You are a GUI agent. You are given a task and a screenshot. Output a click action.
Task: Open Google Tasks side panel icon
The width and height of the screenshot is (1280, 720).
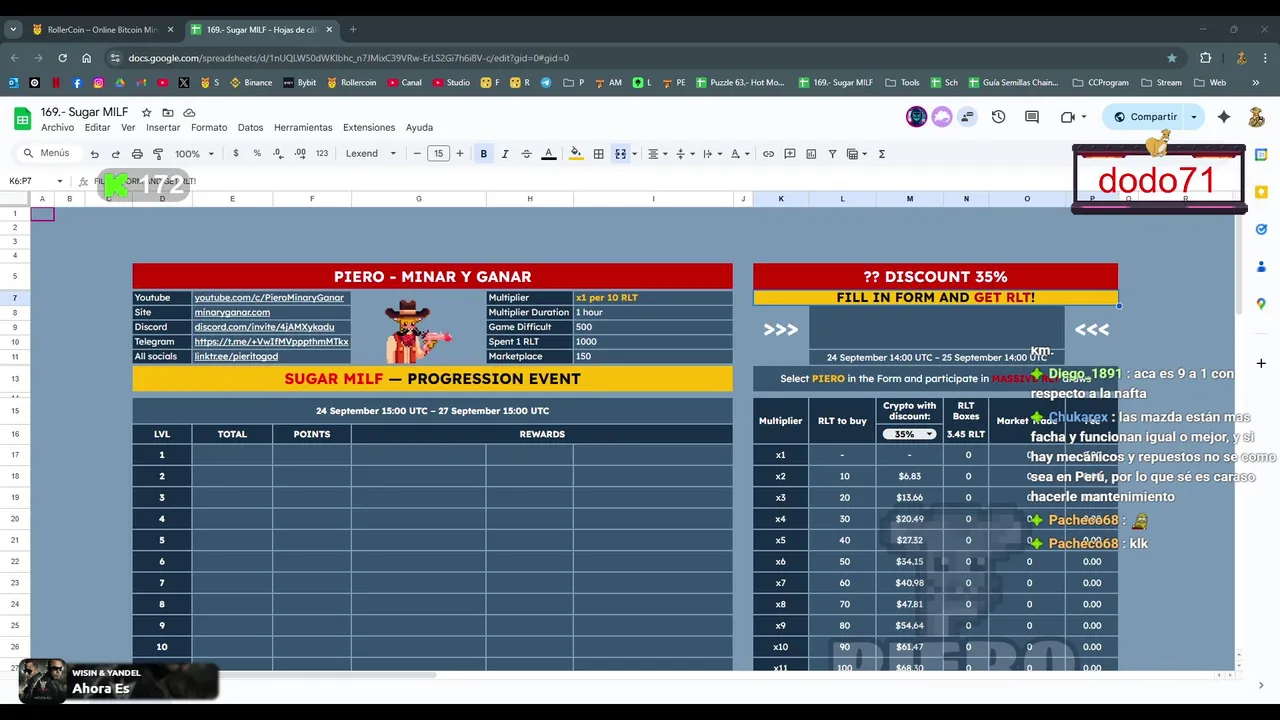pyautogui.click(x=1261, y=229)
